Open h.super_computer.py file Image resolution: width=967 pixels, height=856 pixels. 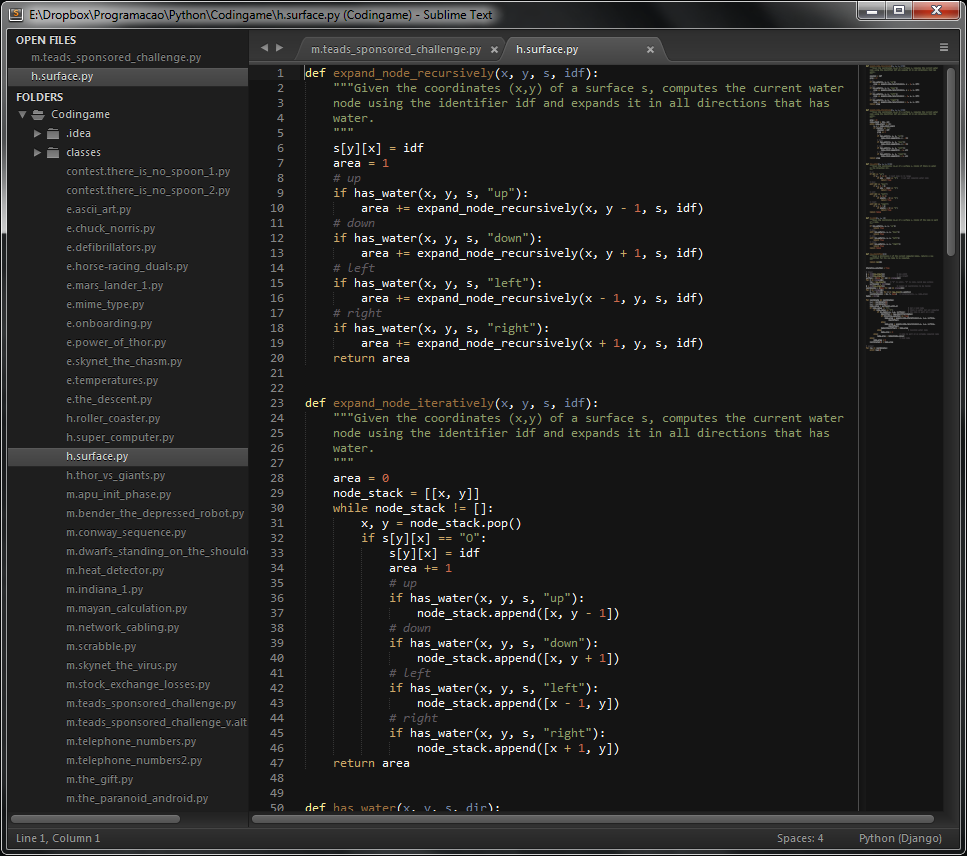[x=120, y=437]
